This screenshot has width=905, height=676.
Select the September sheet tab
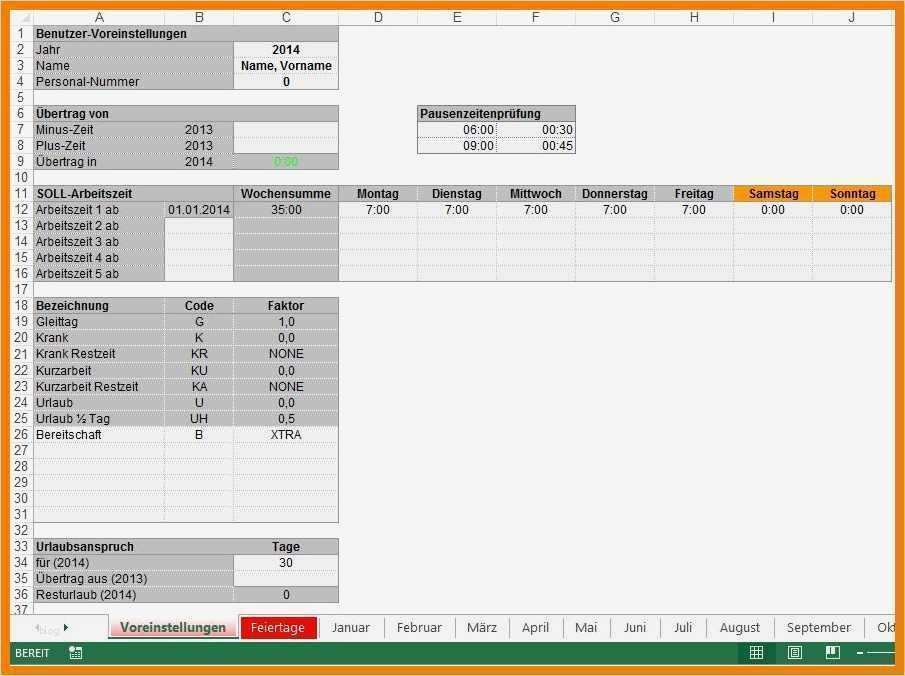(818, 628)
